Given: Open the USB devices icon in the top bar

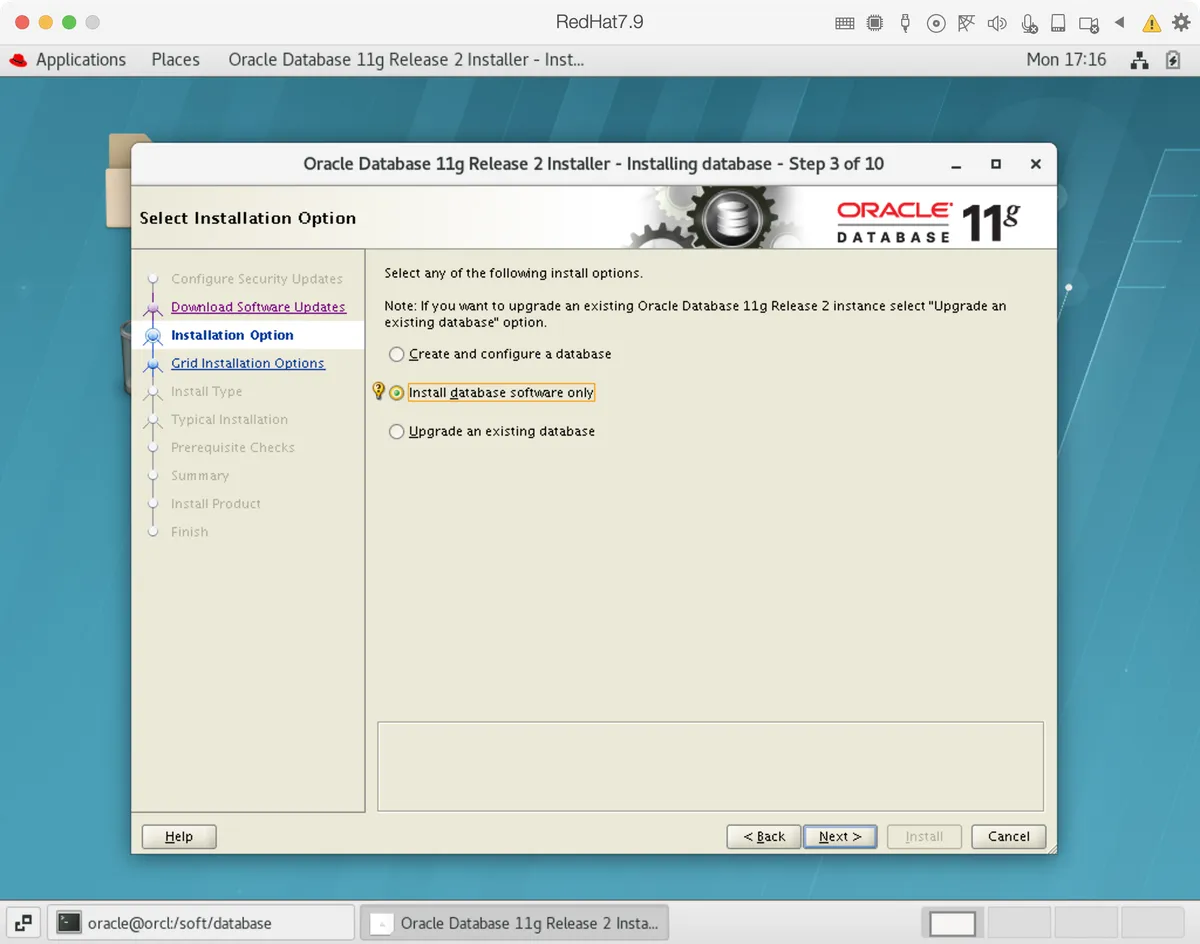Looking at the screenshot, I should (905, 22).
